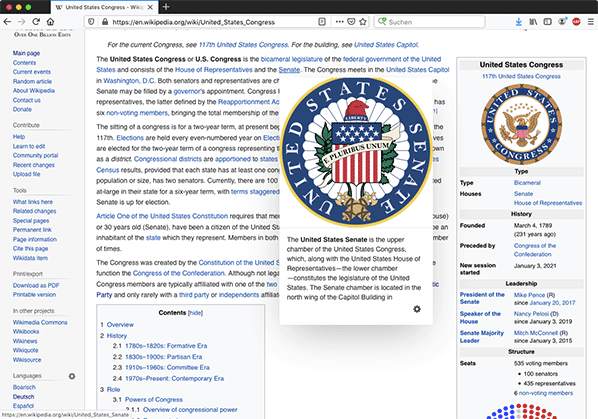Toggle the sidebar icon in toolbar
This screenshot has height=419, width=598.
coord(548,22)
